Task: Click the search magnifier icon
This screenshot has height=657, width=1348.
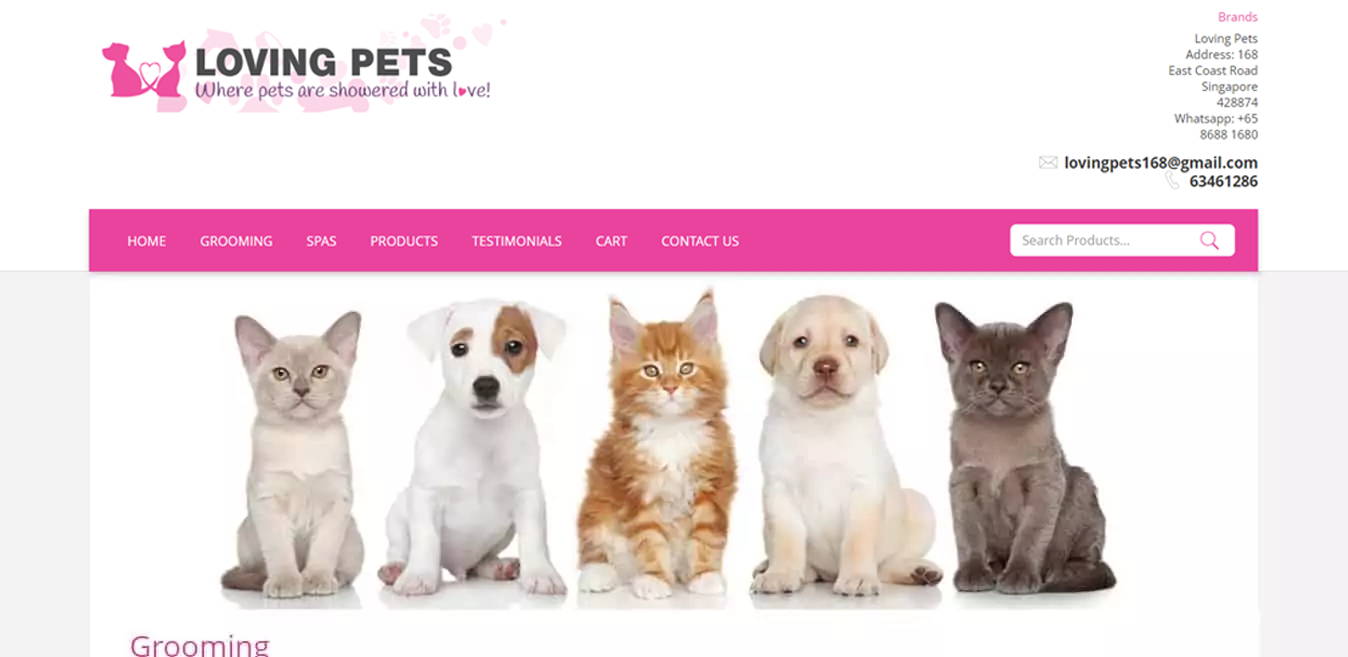Action: 1209,240
